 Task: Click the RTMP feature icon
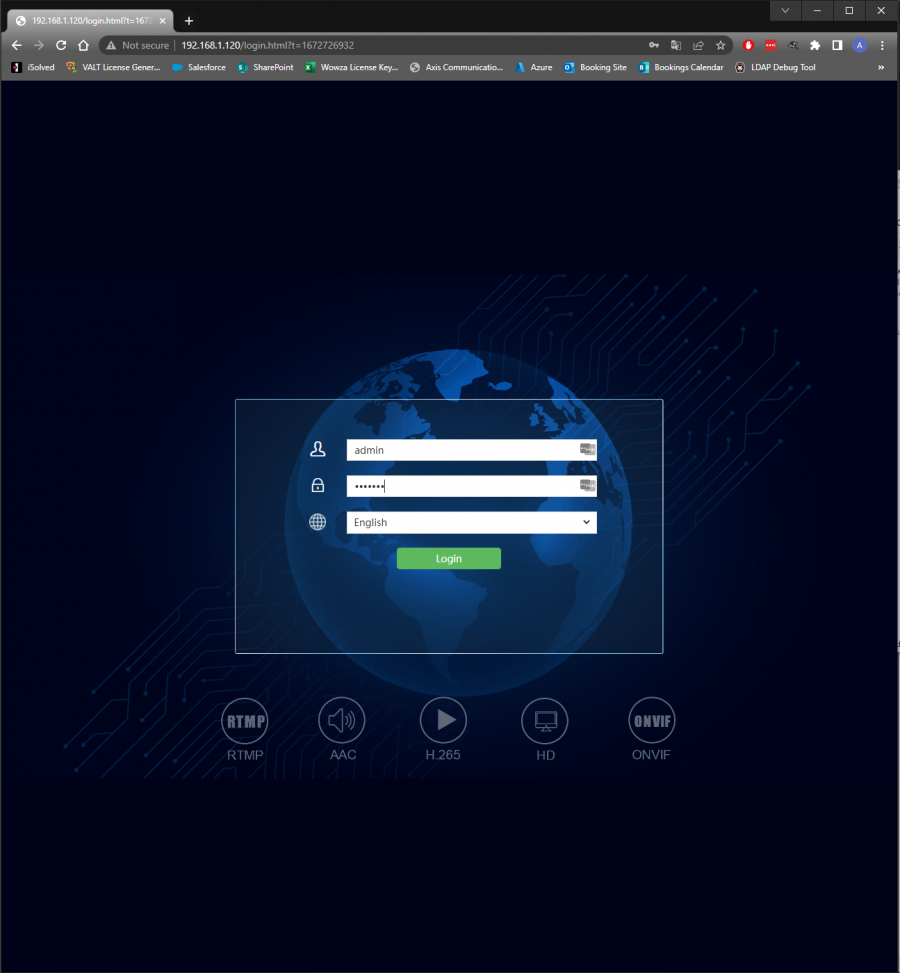[245, 721]
